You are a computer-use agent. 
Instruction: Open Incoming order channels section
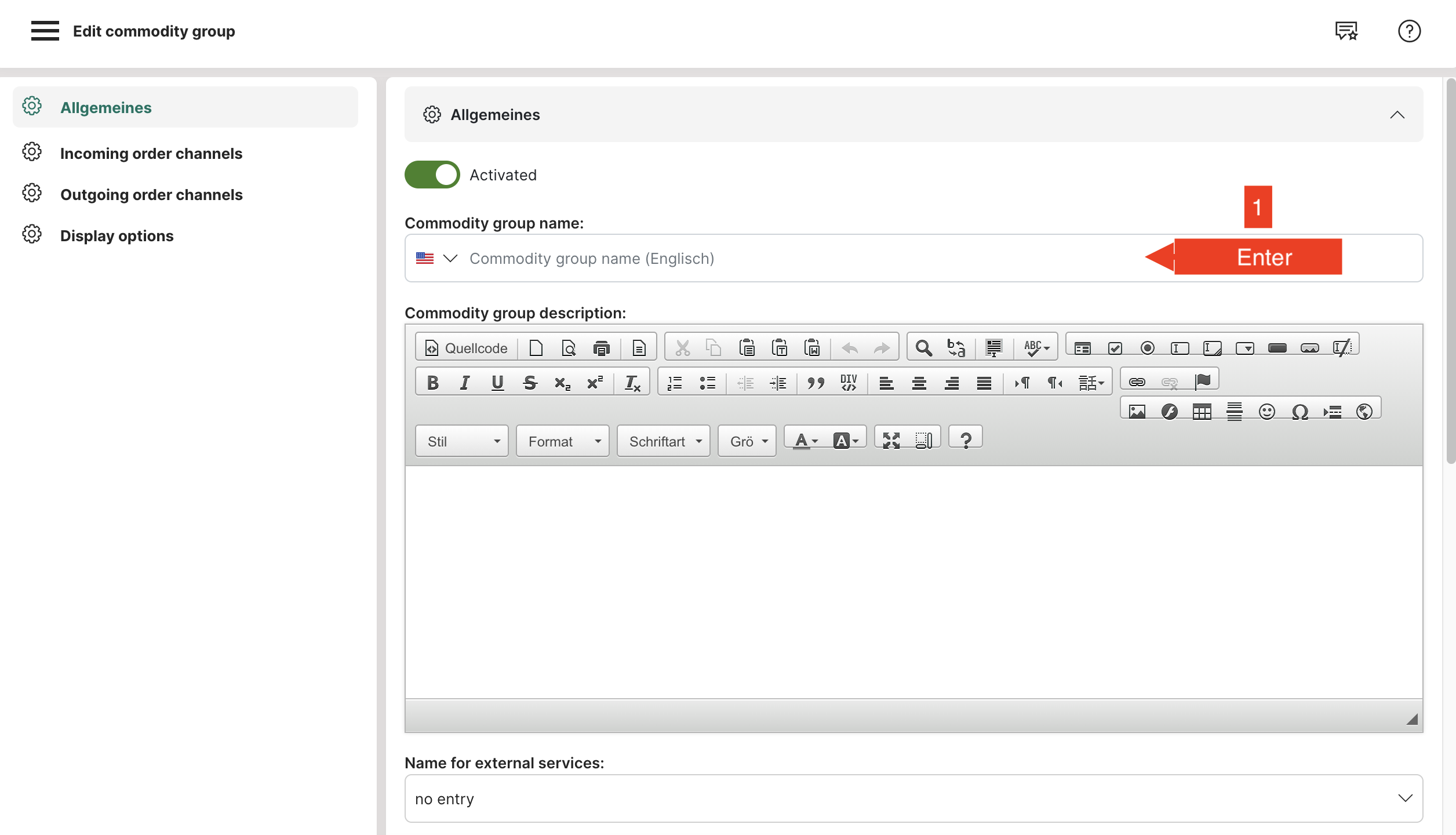click(x=151, y=153)
